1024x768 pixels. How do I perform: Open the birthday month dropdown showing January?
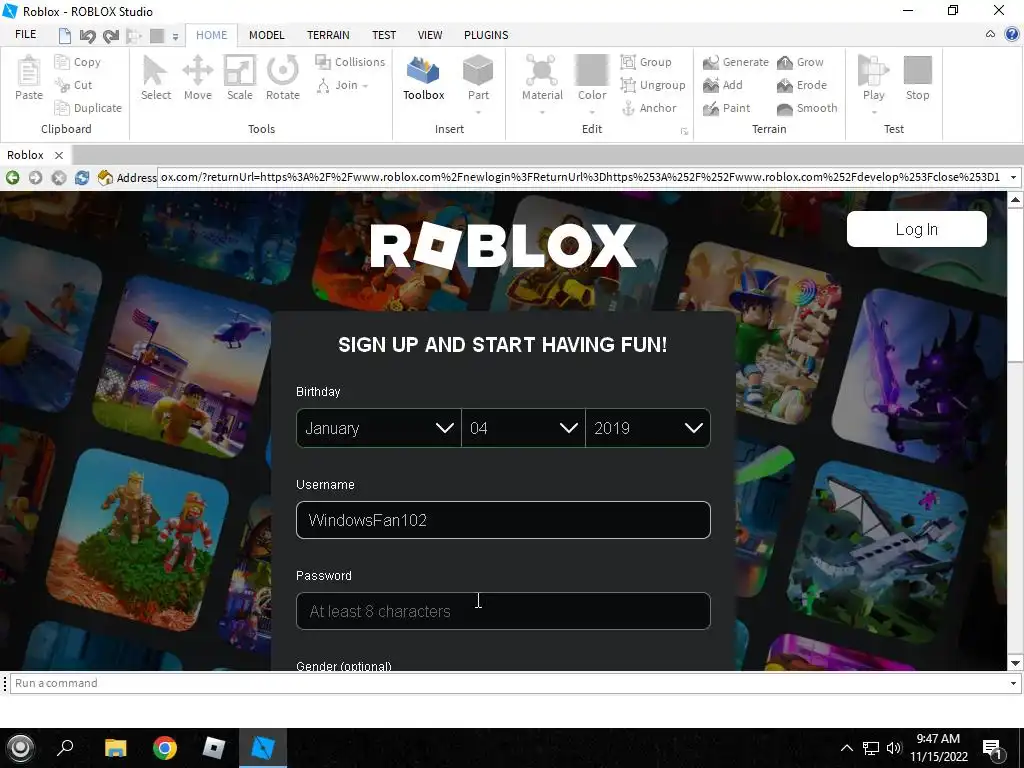point(379,428)
